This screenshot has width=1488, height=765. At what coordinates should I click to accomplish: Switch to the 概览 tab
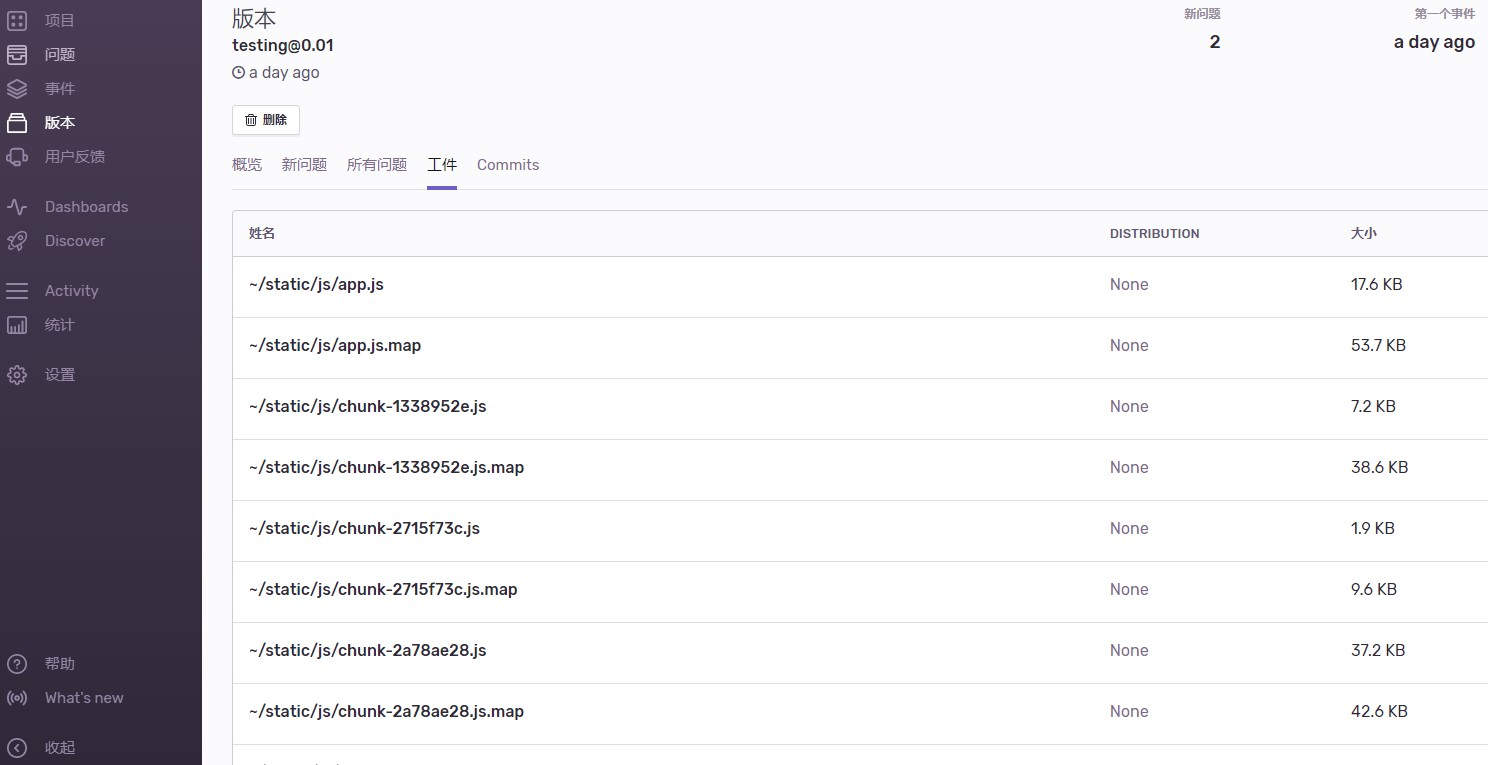247,165
